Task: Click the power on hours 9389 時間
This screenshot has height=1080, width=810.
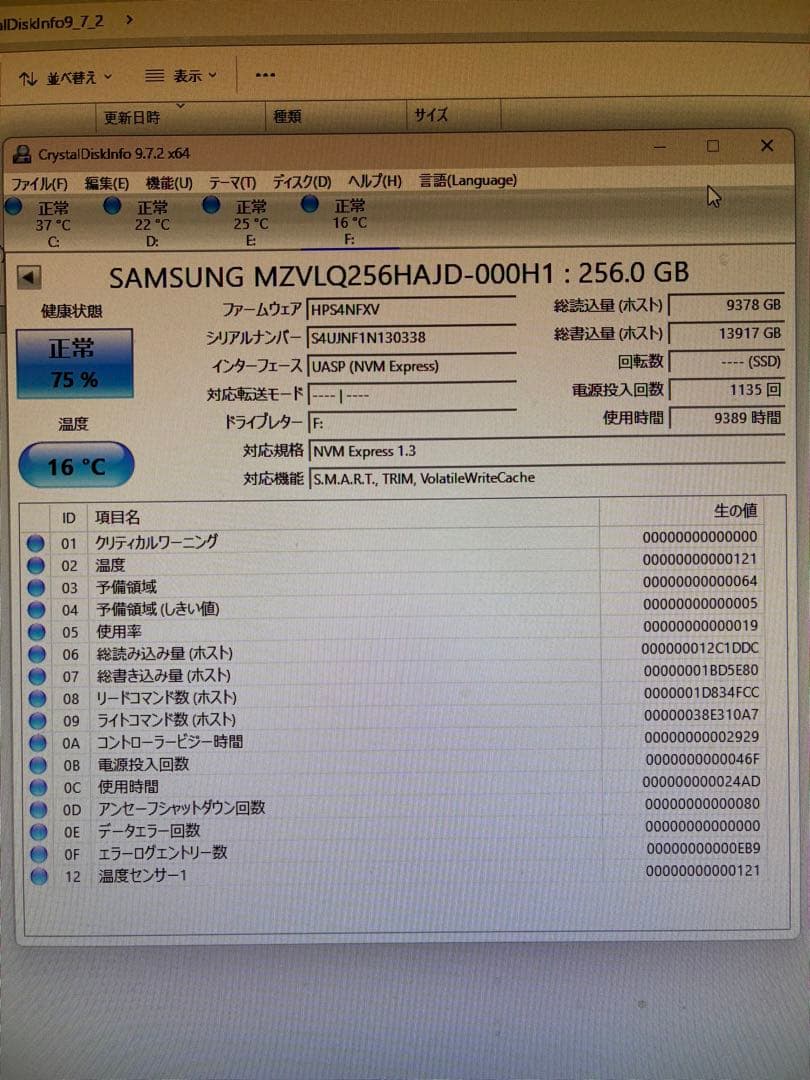Action: pos(727,417)
